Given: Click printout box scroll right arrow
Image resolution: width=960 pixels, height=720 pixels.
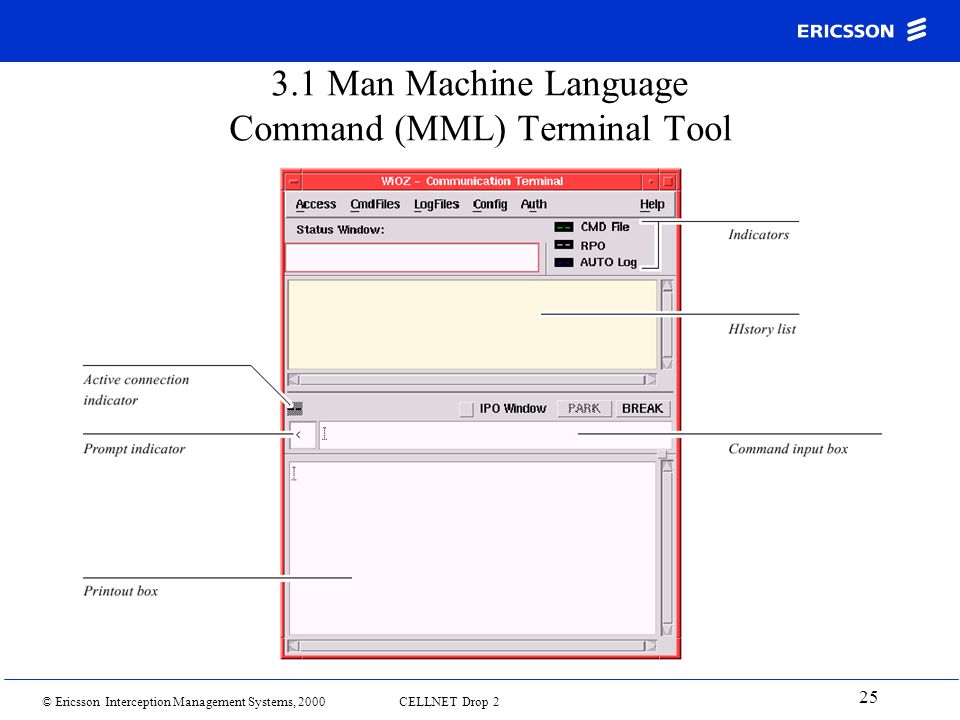Looking at the screenshot, I should tap(650, 646).
